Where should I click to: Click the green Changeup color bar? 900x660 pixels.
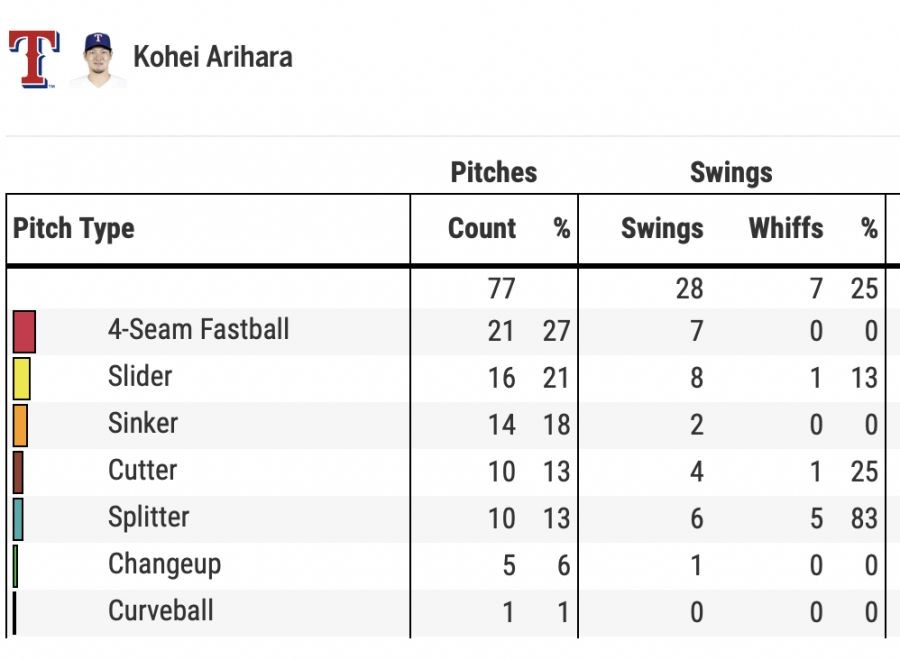point(16,565)
